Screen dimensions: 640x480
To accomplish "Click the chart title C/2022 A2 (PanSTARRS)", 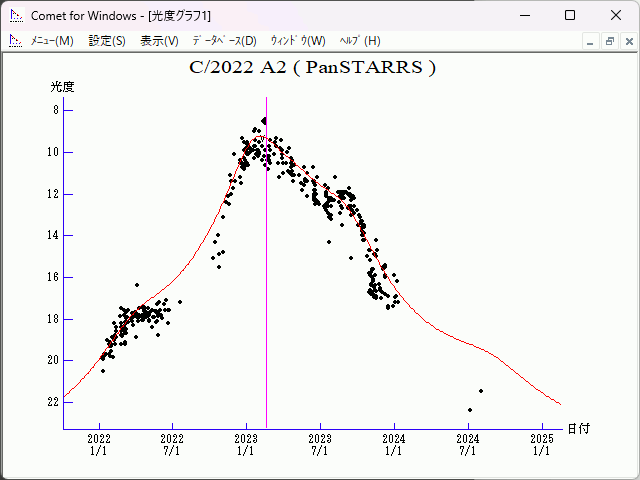I will coord(312,68).
